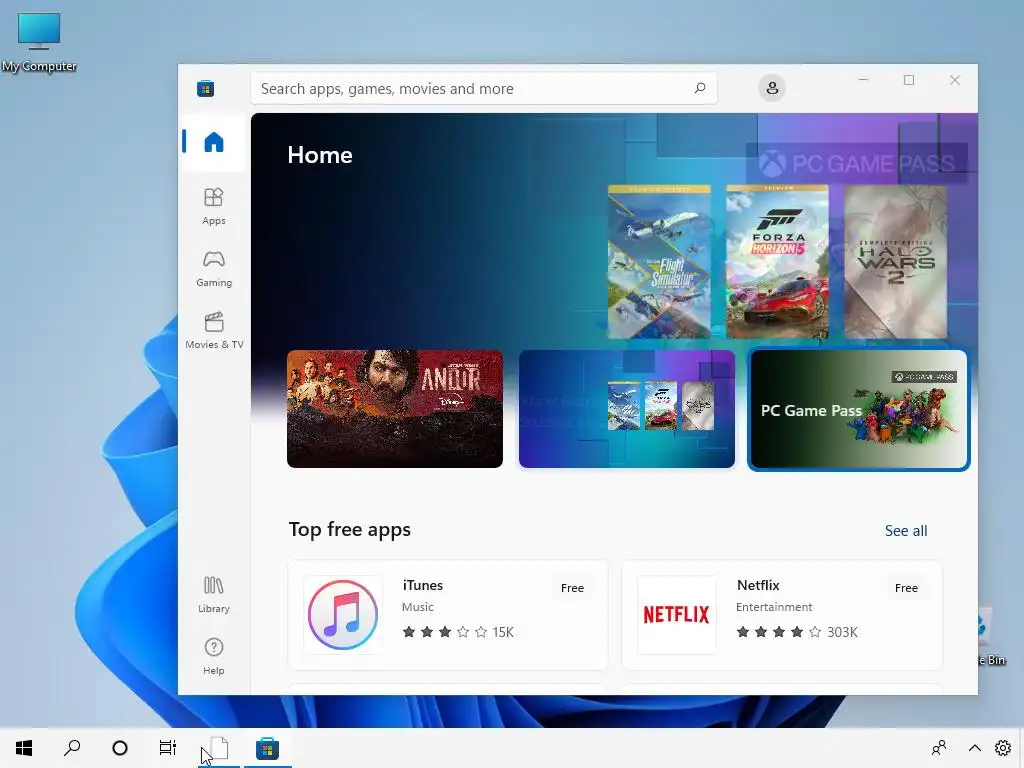Click the Entertainment category under Netflix
This screenshot has width=1024, height=768.
[774, 607]
